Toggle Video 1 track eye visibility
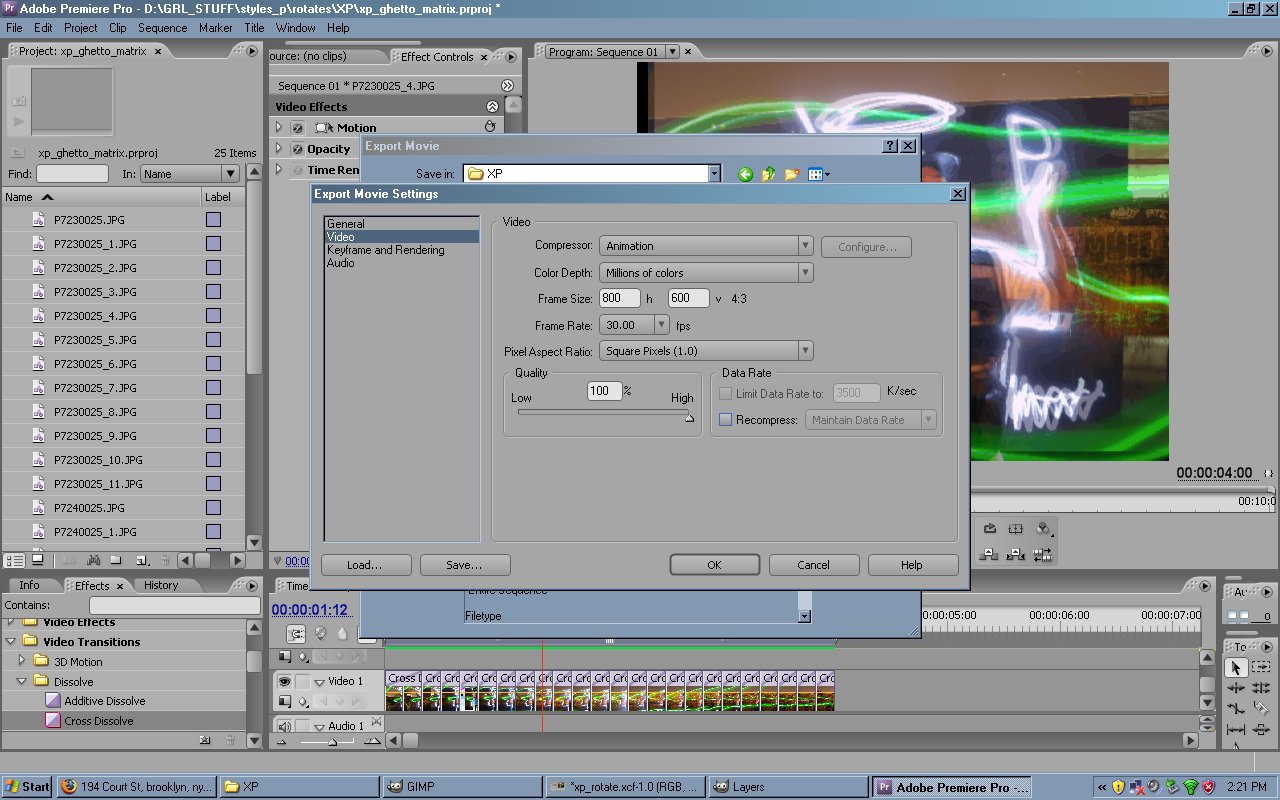Viewport: 1280px width, 800px height. (x=284, y=681)
